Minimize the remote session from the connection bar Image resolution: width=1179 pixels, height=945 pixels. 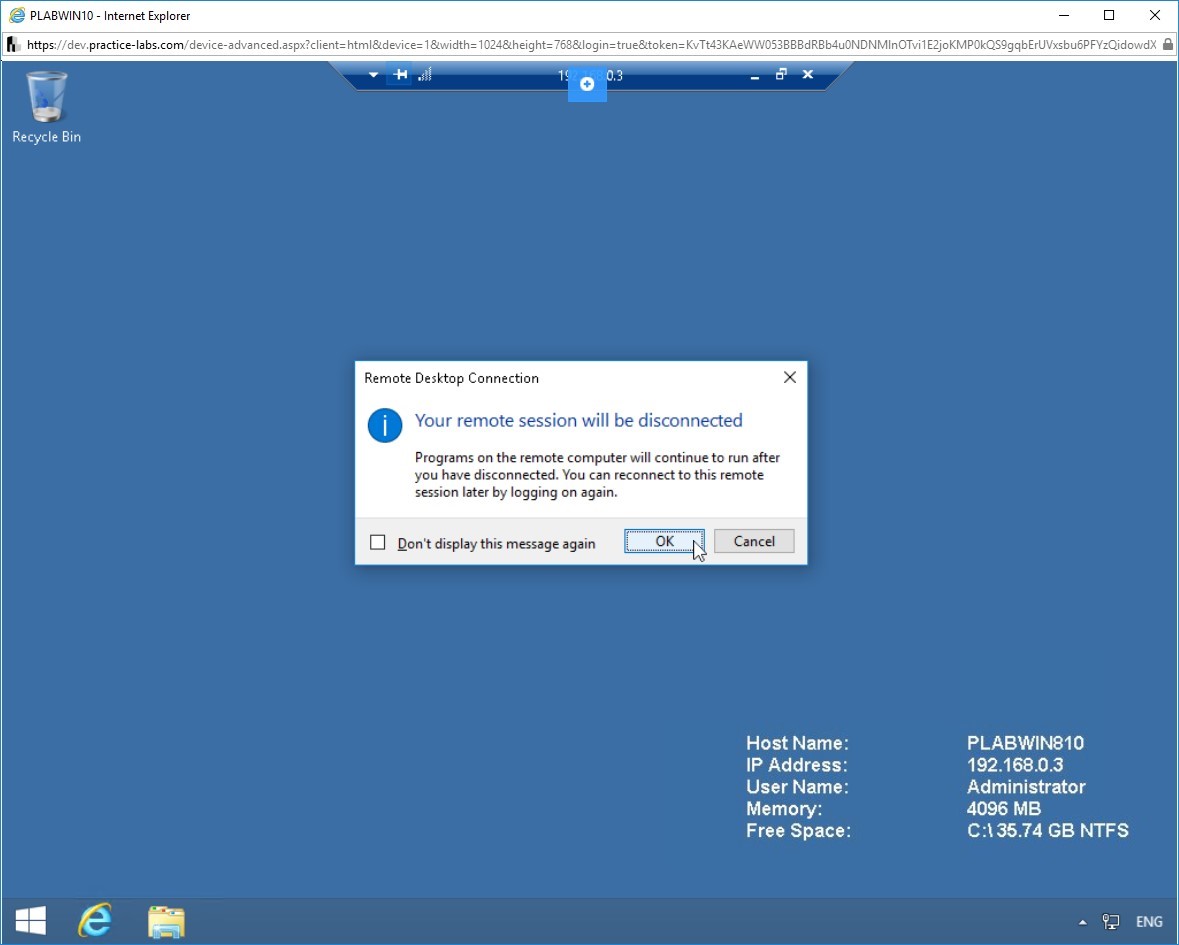pyautogui.click(x=754, y=75)
